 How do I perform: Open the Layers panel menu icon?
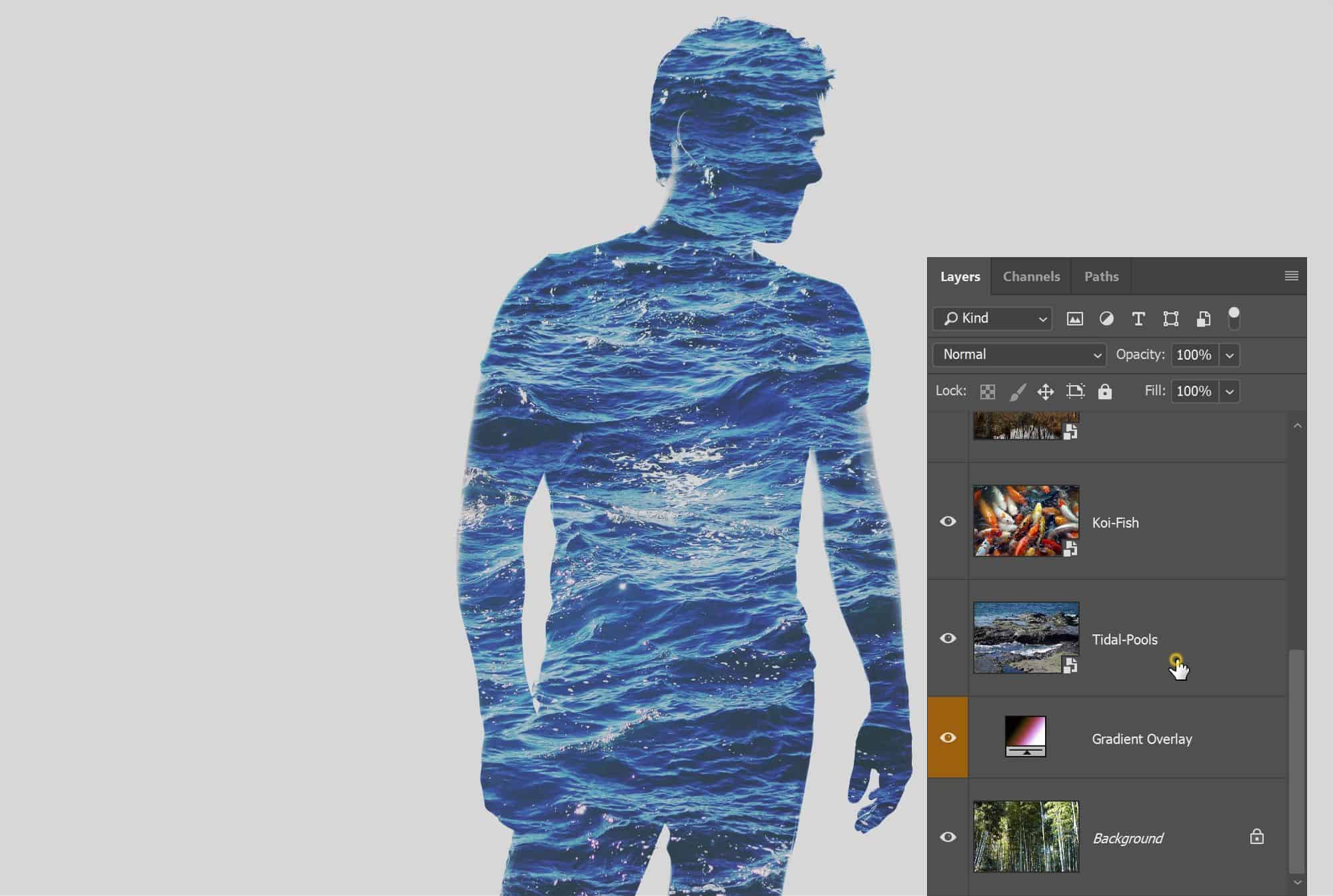[x=1291, y=276]
